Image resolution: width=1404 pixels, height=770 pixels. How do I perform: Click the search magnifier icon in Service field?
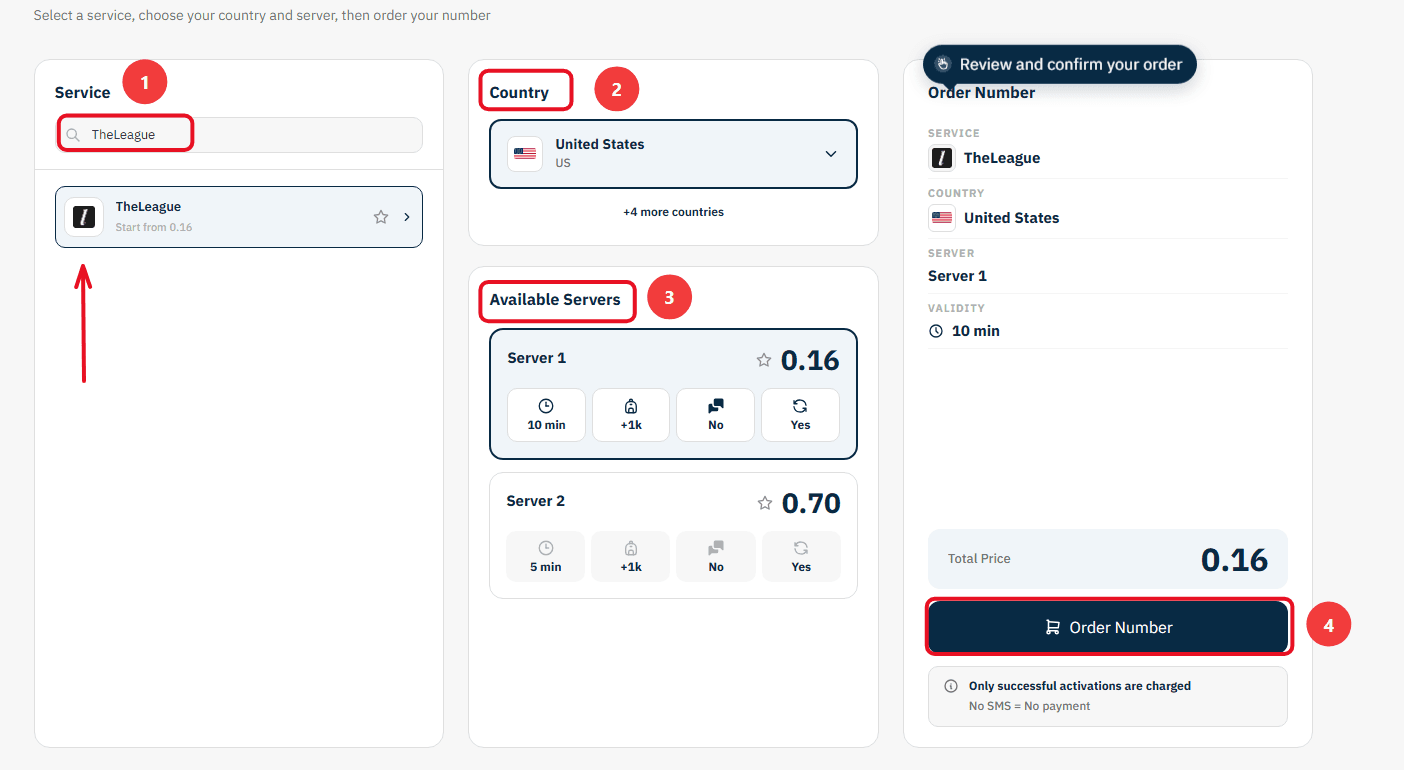coord(73,135)
